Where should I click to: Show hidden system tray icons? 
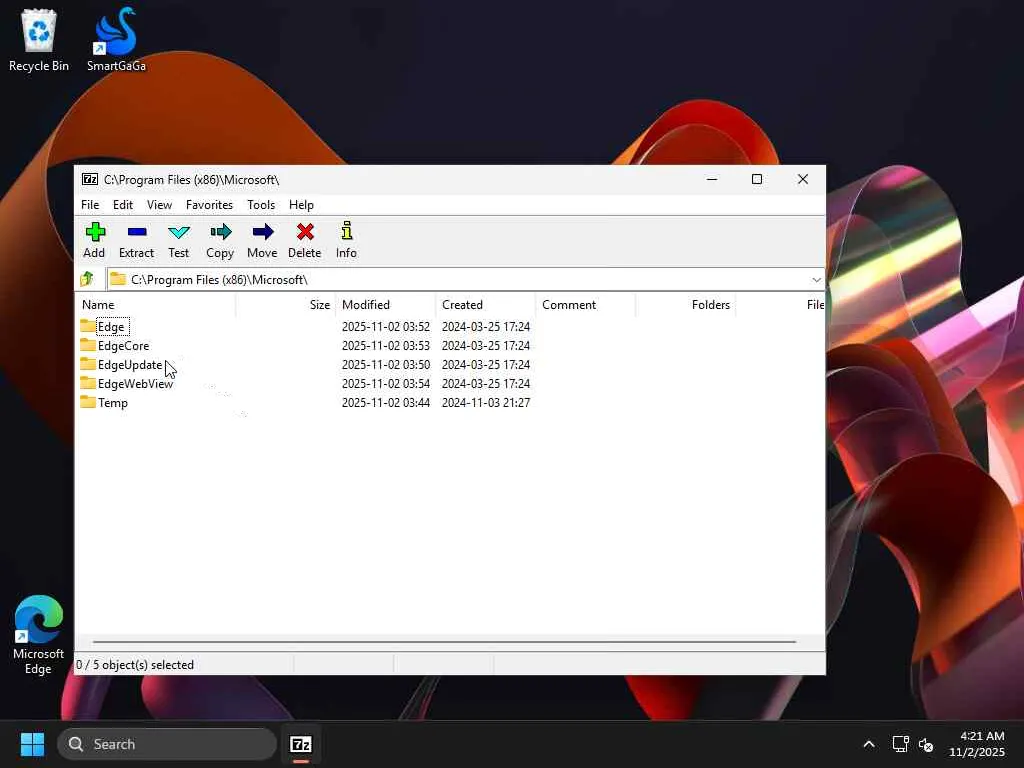click(869, 744)
